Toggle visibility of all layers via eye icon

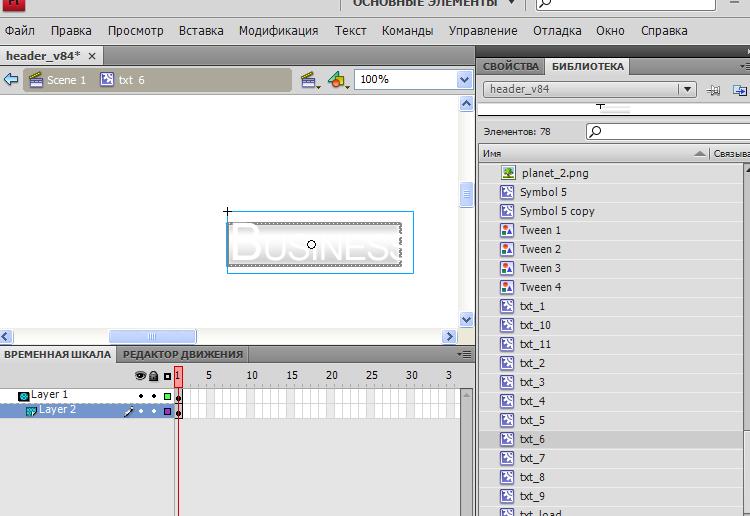(x=140, y=376)
